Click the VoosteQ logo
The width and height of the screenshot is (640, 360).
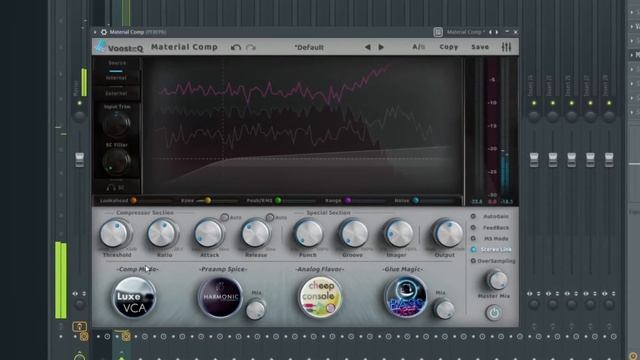pos(120,47)
